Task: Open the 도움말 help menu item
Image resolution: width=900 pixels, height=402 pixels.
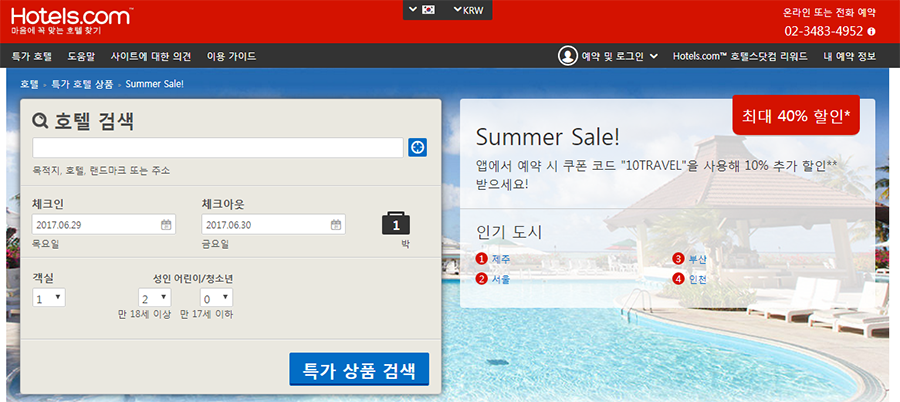Action: coord(83,56)
